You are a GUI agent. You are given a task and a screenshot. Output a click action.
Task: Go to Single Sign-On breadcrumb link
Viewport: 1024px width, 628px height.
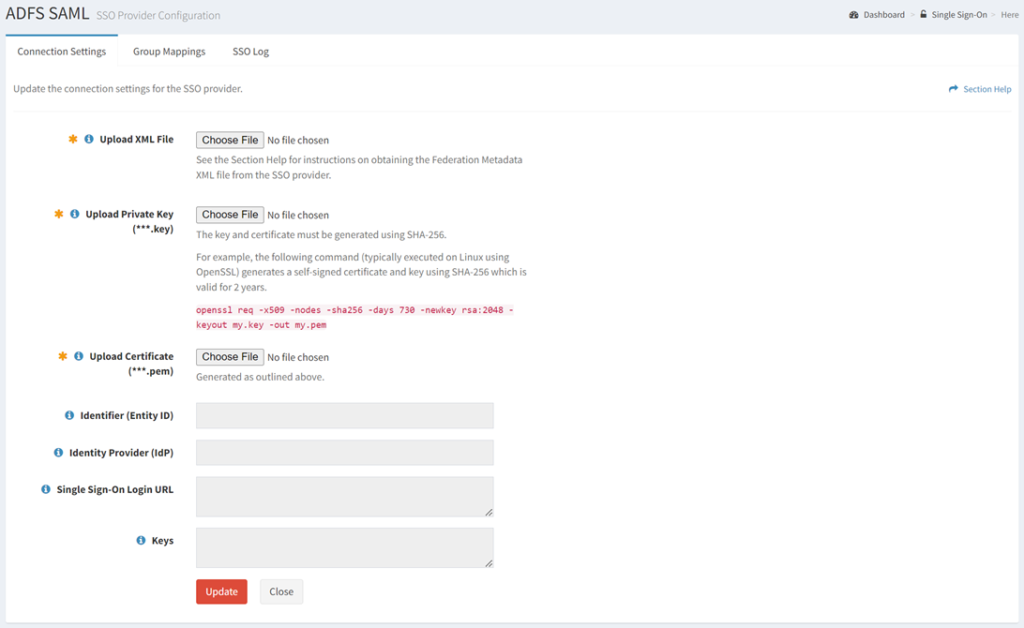pos(958,15)
